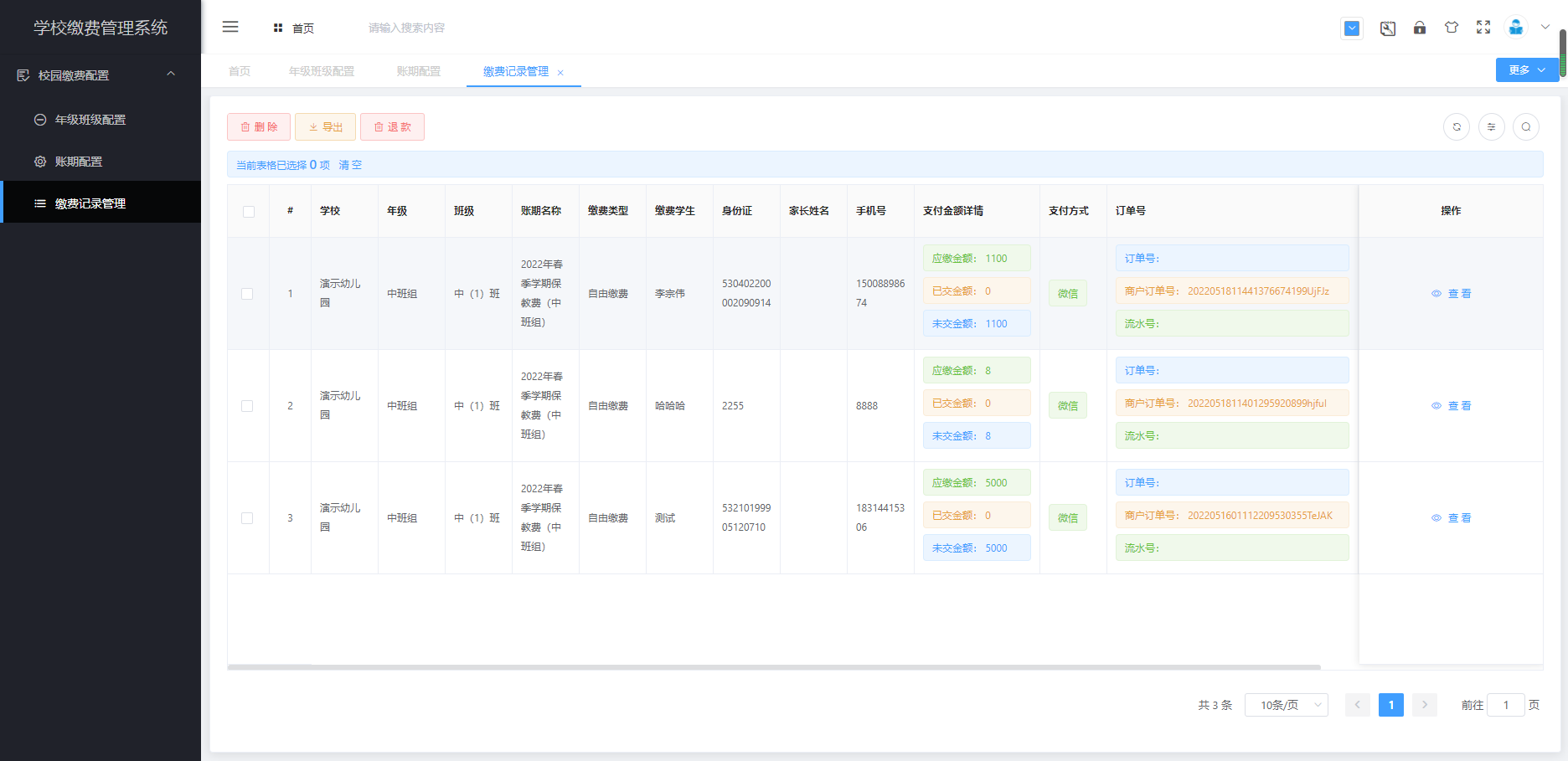1568x761 pixels.
Task: Open column display settings sliders icon
Action: click(1492, 127)
